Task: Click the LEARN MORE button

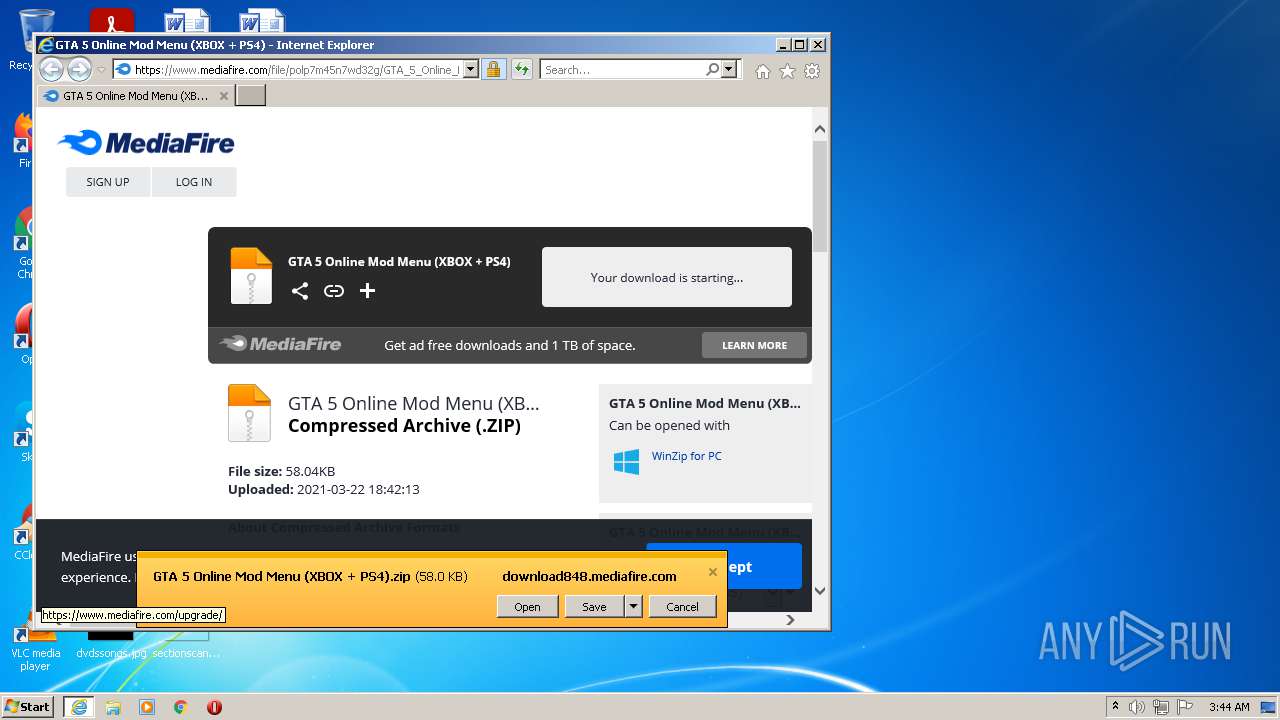Action: point(754,345)
